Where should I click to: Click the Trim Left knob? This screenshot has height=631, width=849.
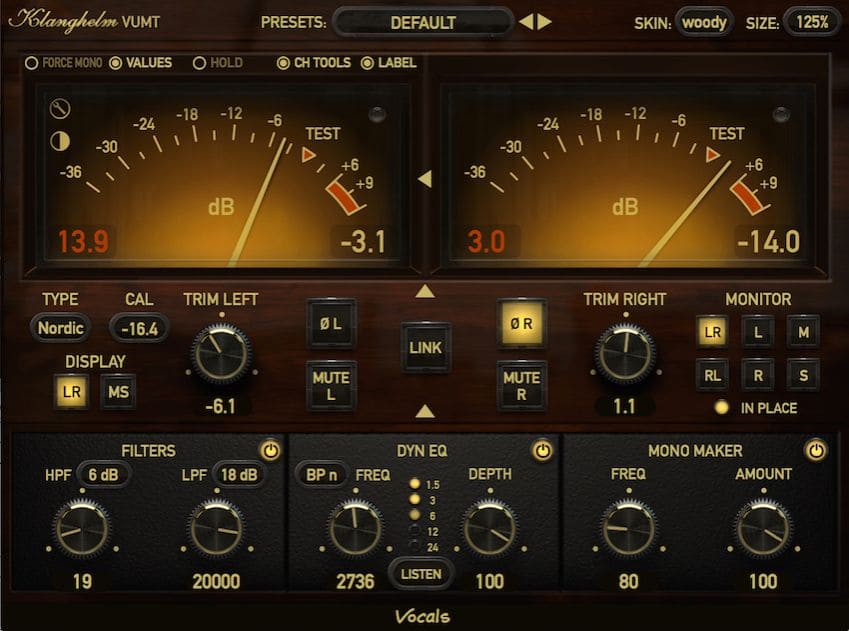[221, 354]
